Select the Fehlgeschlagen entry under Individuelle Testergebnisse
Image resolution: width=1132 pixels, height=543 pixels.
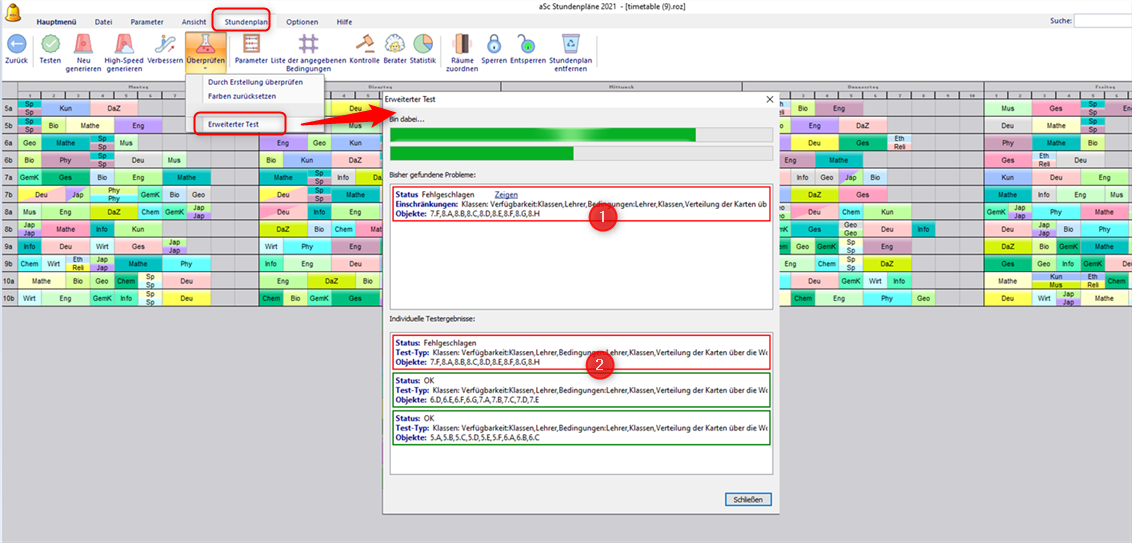click(581, 351)
